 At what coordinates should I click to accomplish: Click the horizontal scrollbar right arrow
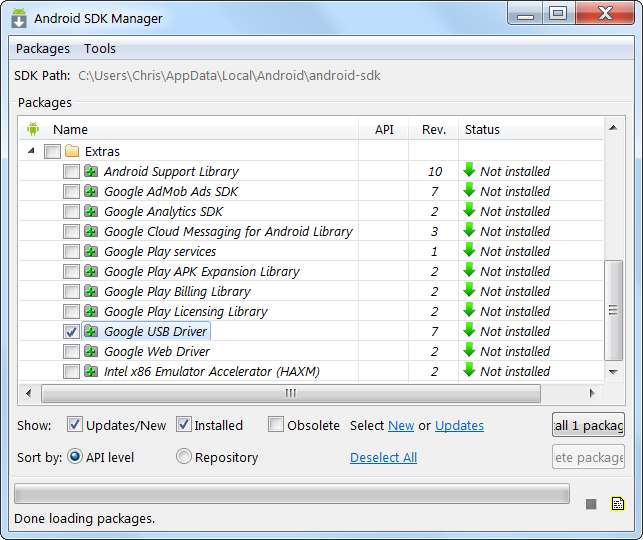tap(592, 393)
